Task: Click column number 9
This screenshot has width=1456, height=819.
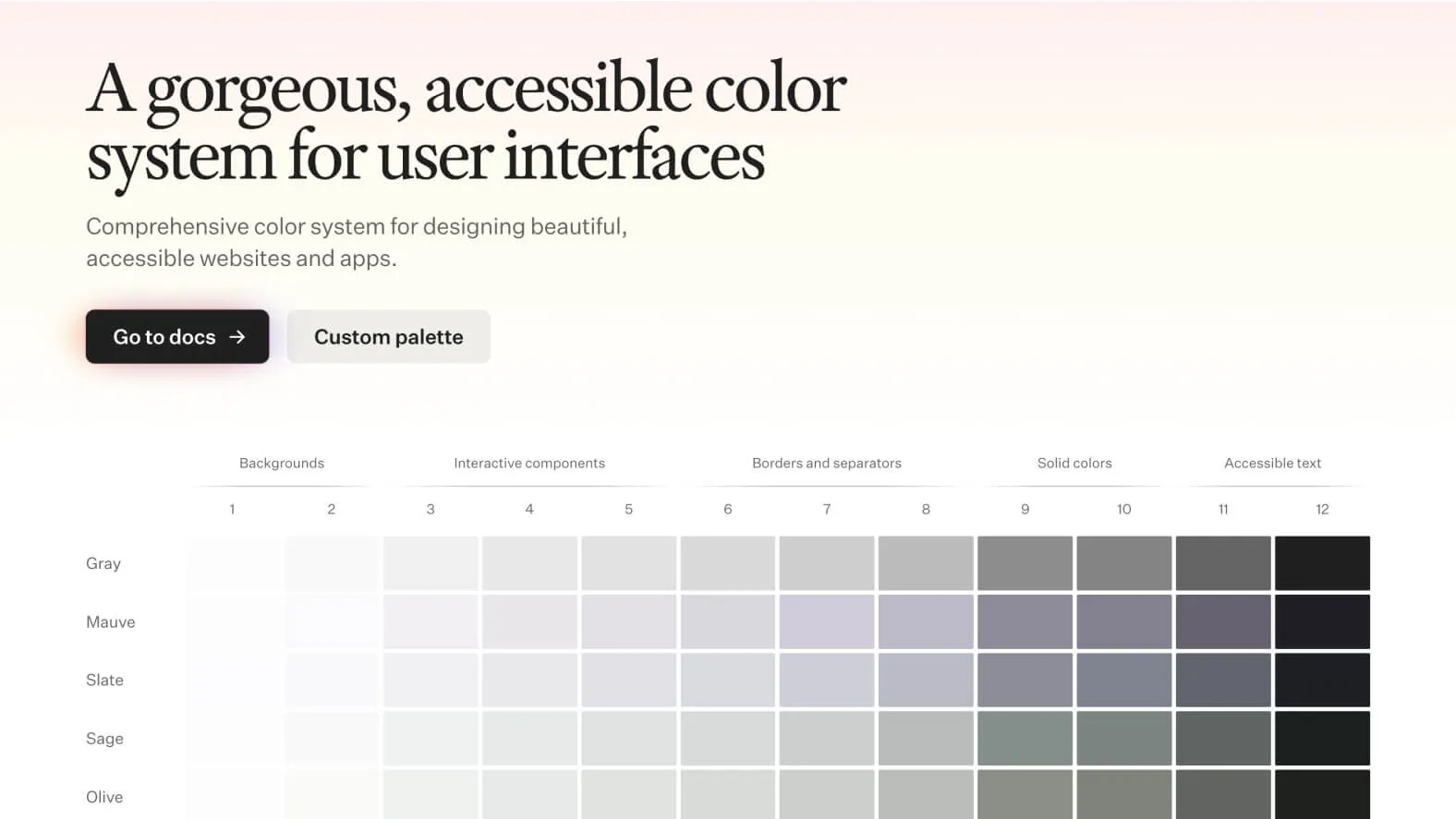Action: 1025,509
